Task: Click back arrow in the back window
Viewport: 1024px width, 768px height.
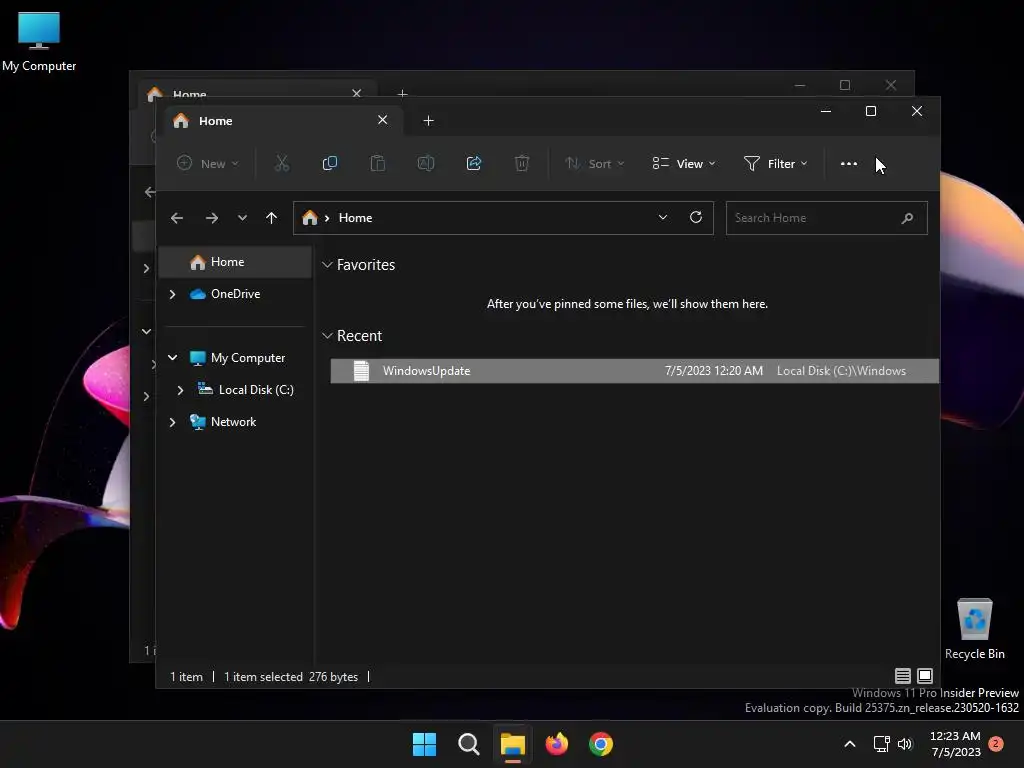Action: (150, 191)
